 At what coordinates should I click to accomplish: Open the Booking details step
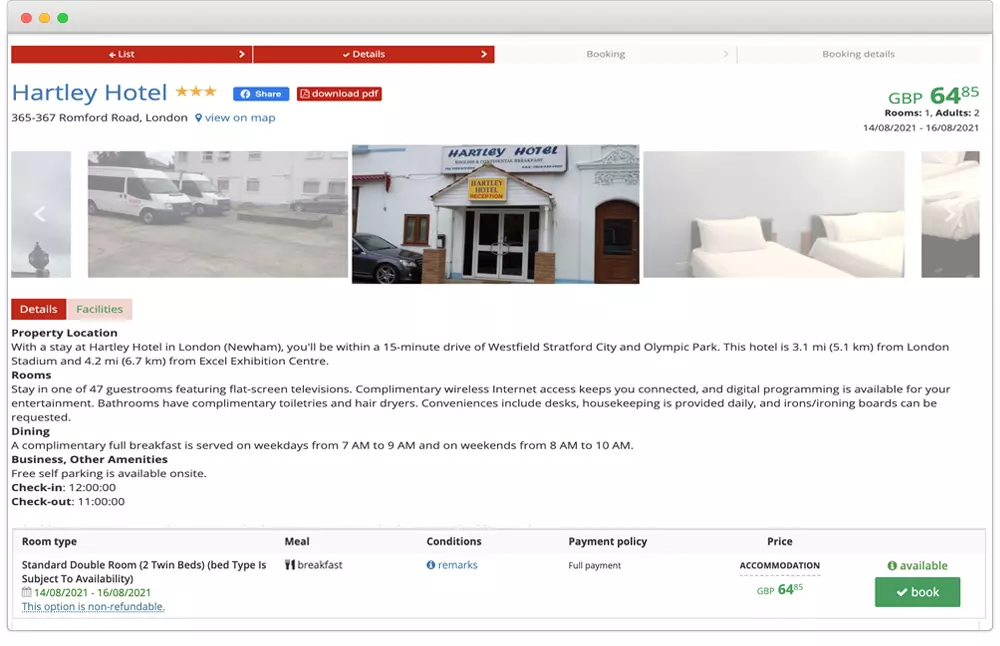click(858, 54)
